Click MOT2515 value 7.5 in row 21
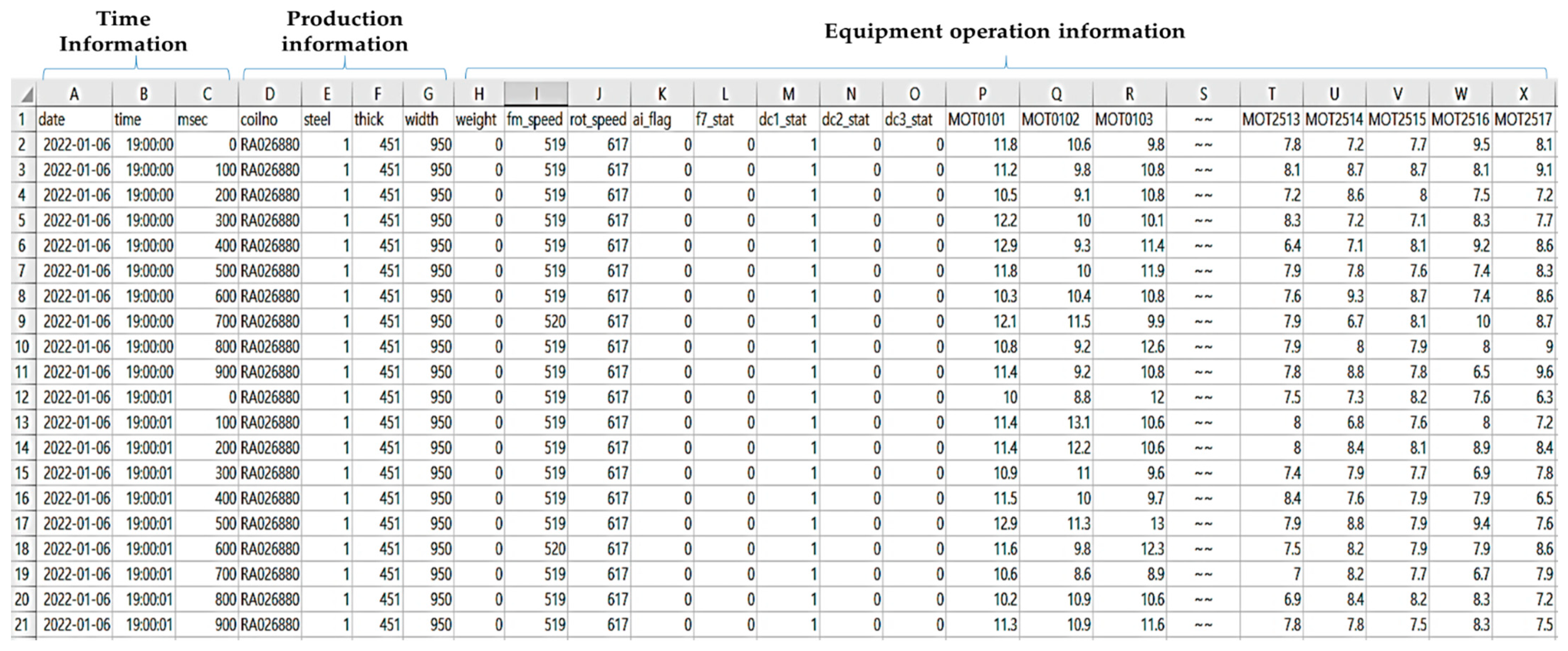Screen dimensions: 1568x651 click(1397, 625)
